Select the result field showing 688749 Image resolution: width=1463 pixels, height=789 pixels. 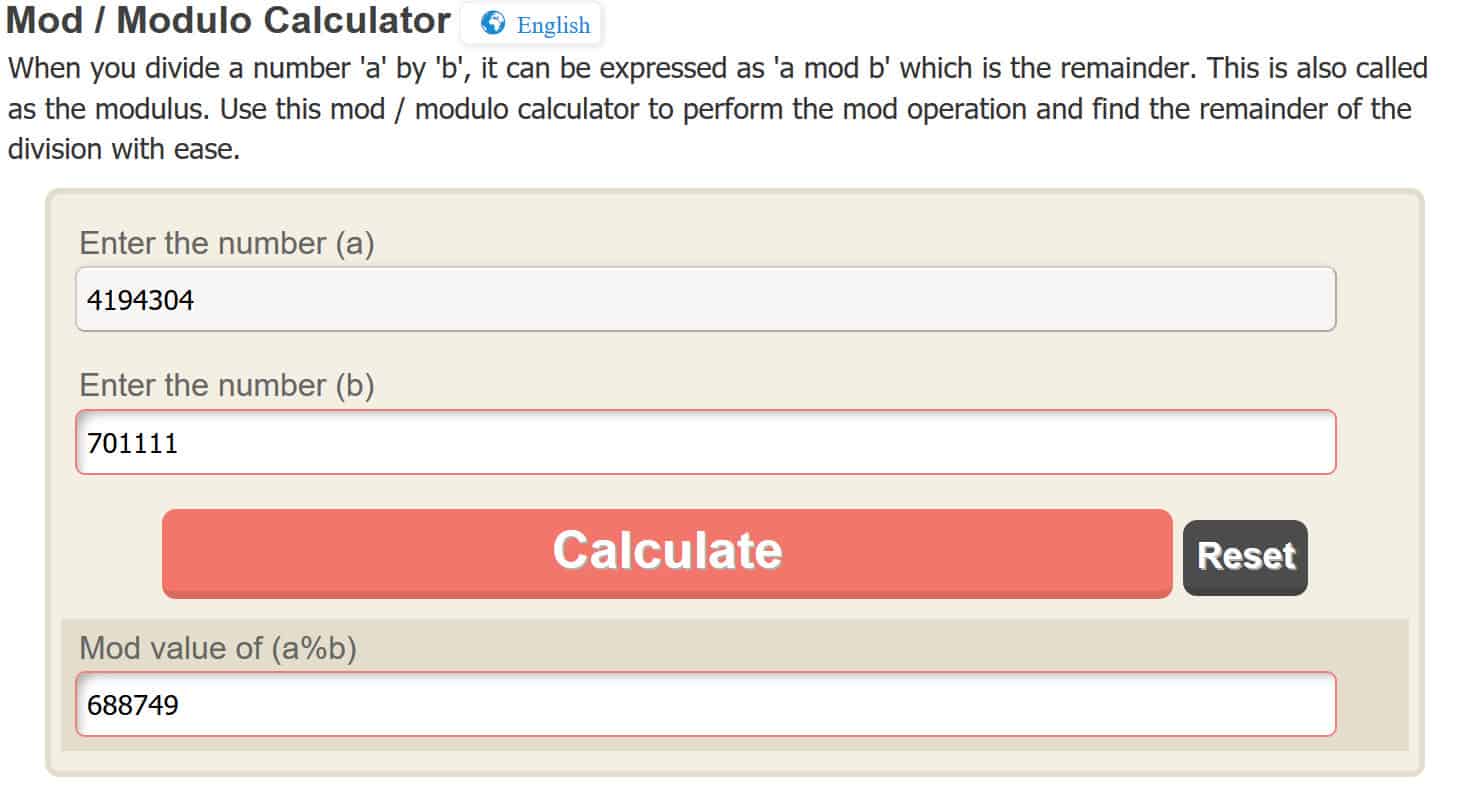pos(706,704)
